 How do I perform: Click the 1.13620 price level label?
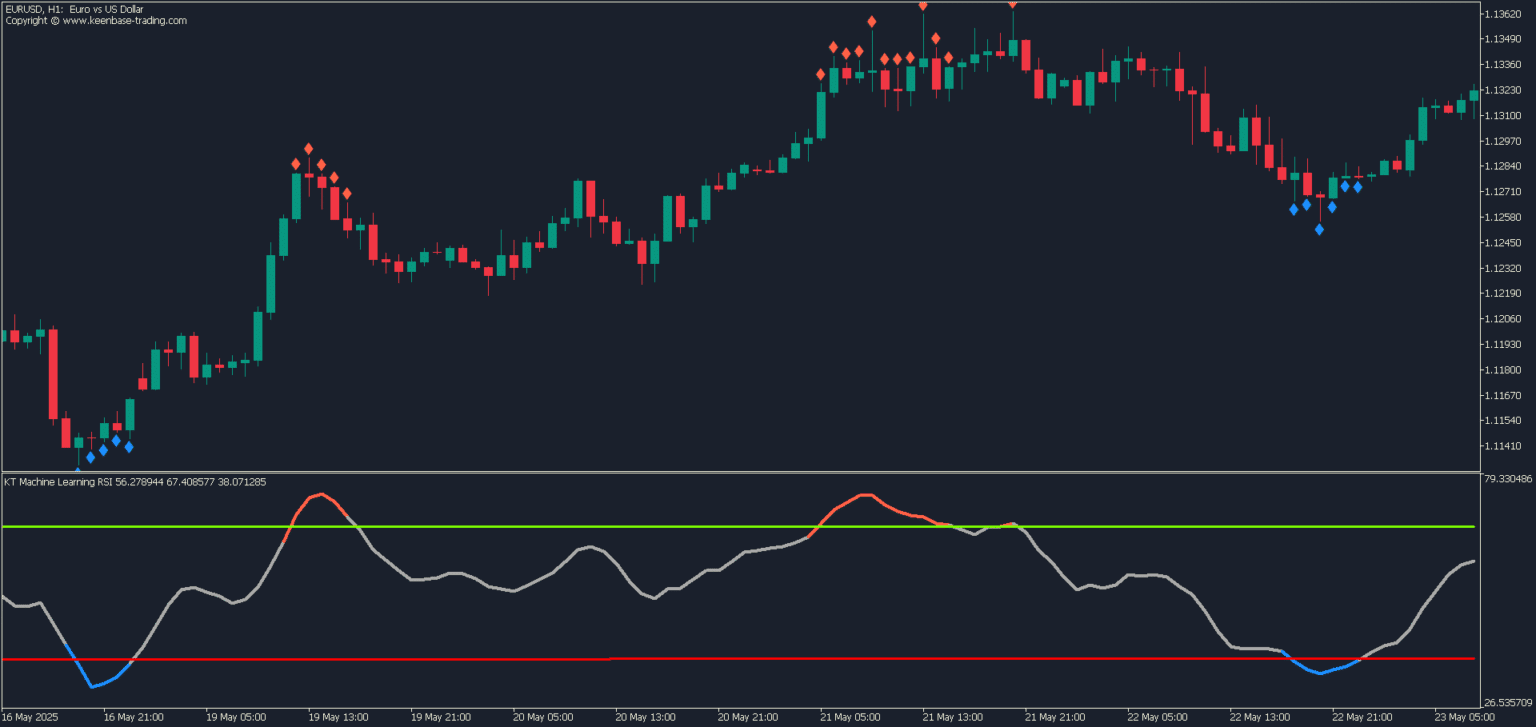(x=1505, y=14)
